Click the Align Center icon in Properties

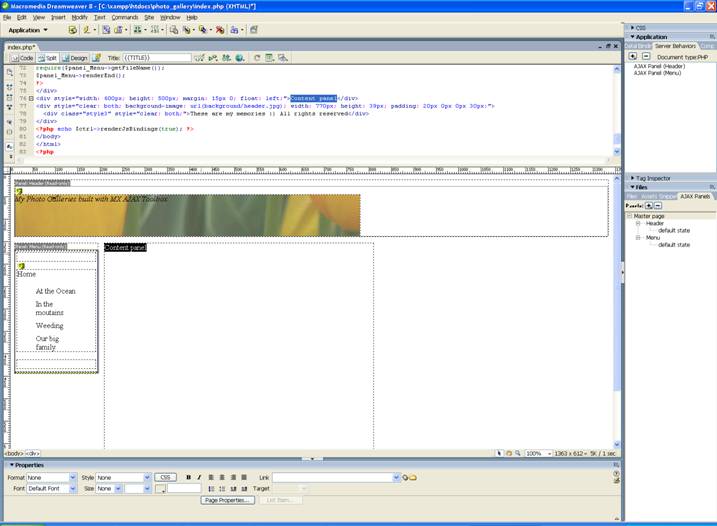(222, 478)
